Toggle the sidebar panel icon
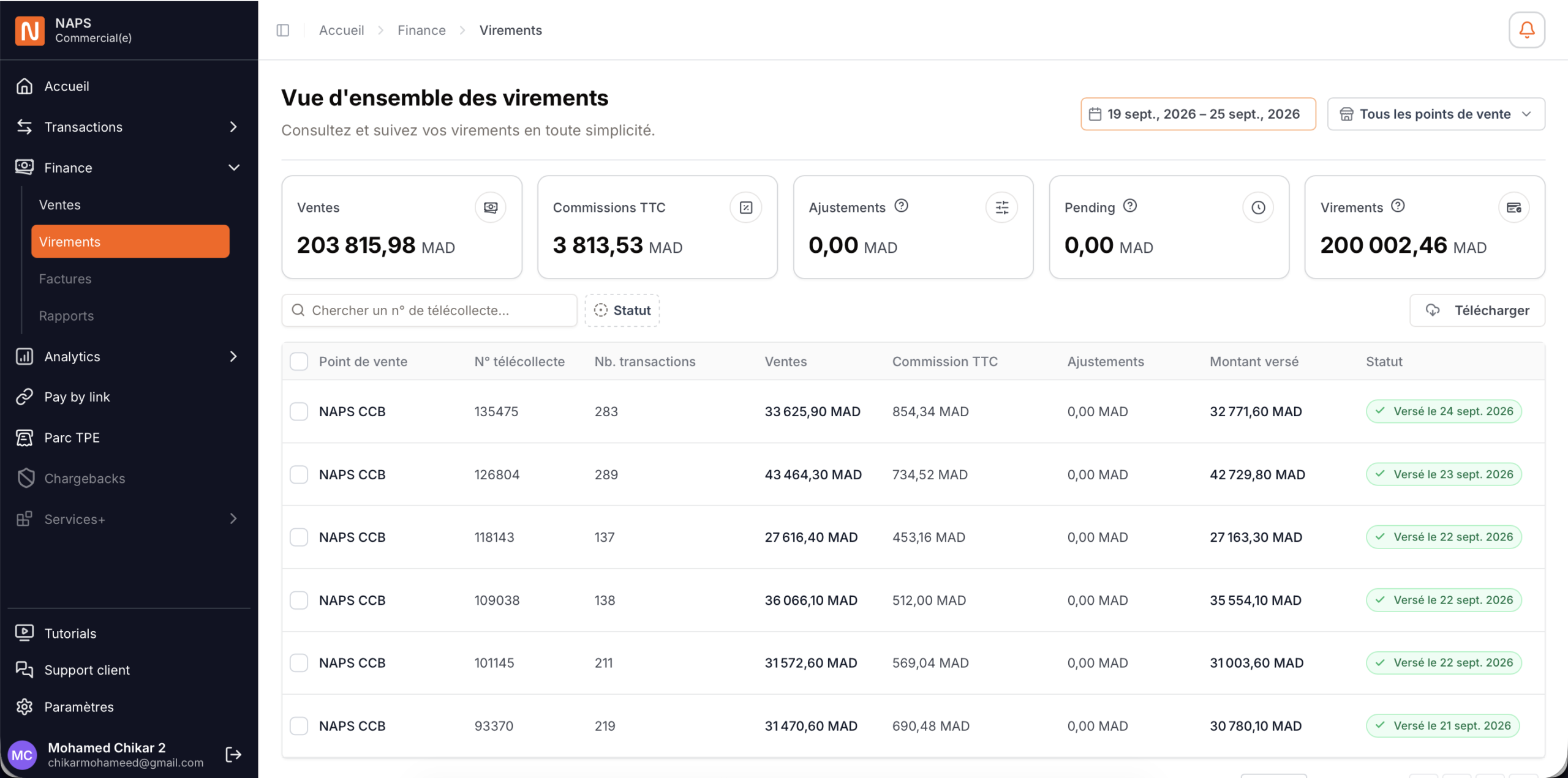Image resolution: width=1568 pixels, height=778 pixels. click(x=283, y=30)
